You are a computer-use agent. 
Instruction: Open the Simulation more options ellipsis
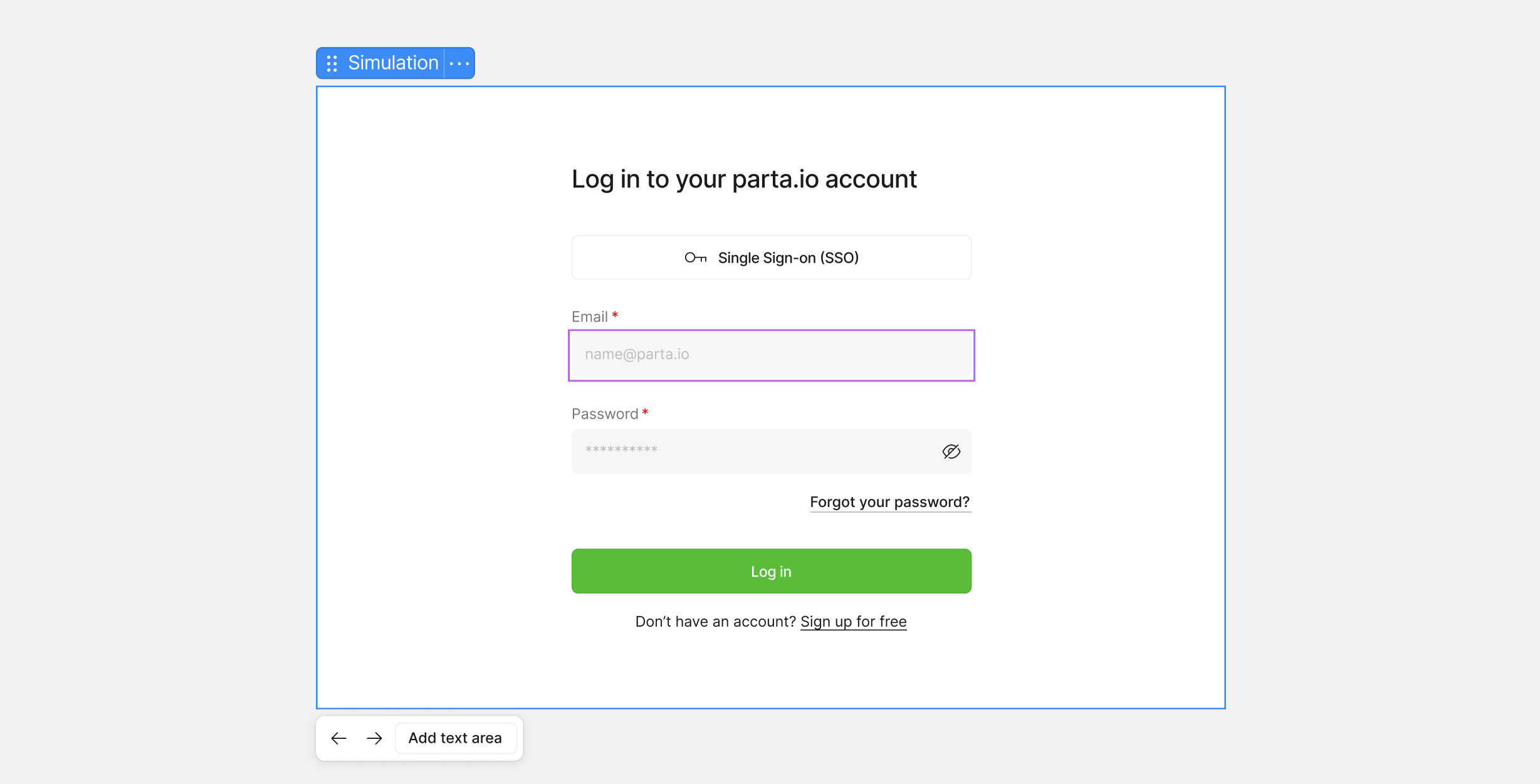click(x=459, y=63)
